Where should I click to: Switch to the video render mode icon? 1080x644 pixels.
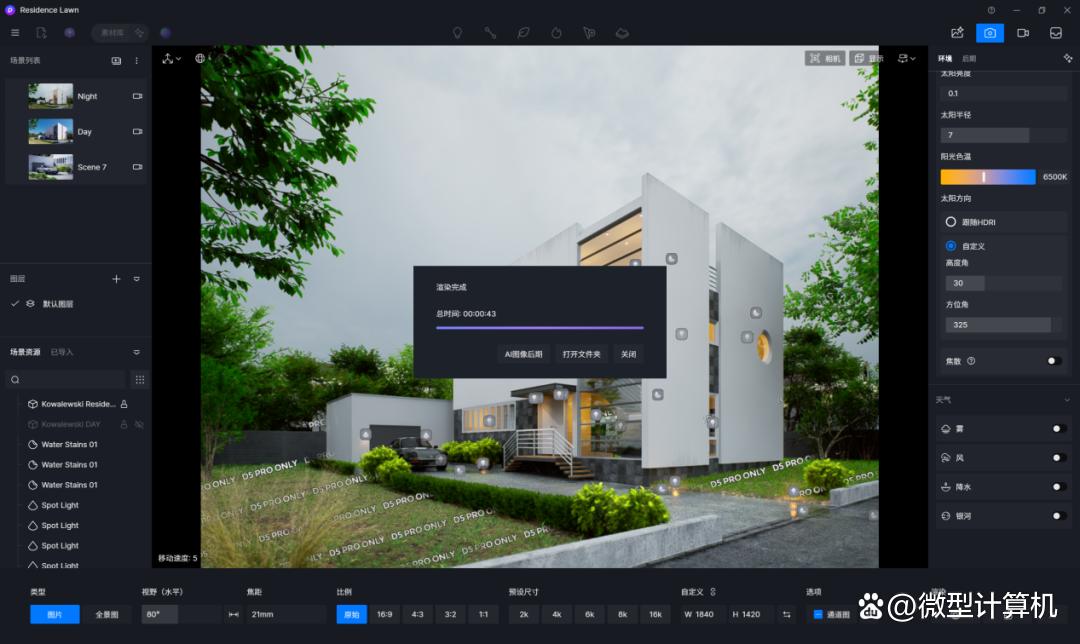pyautogui.click(x=1023, y=33)
